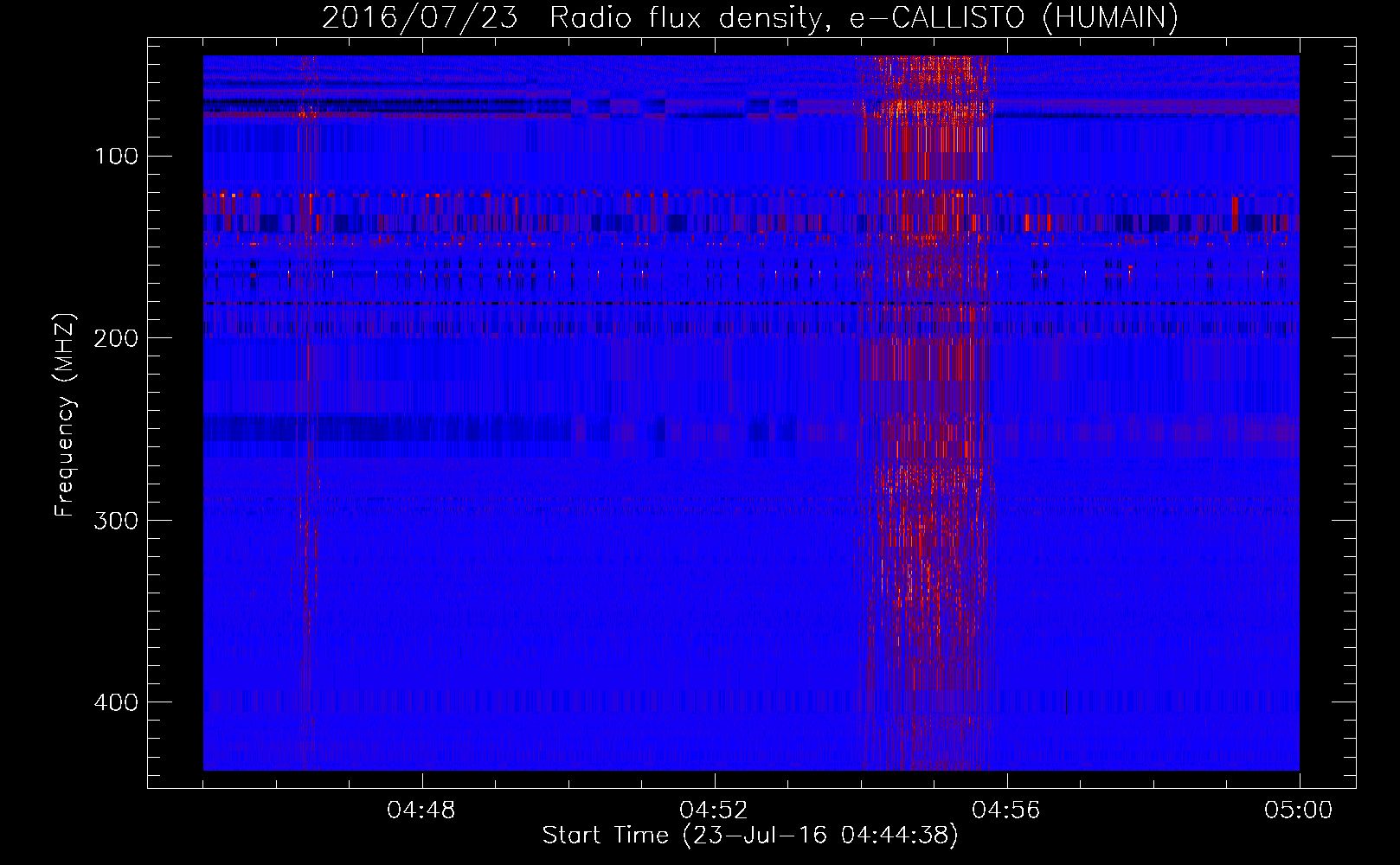The height and width of the screenshot is (865, 1400).
Task: Click the 04:48 time tick label
Action: point(421,811)
